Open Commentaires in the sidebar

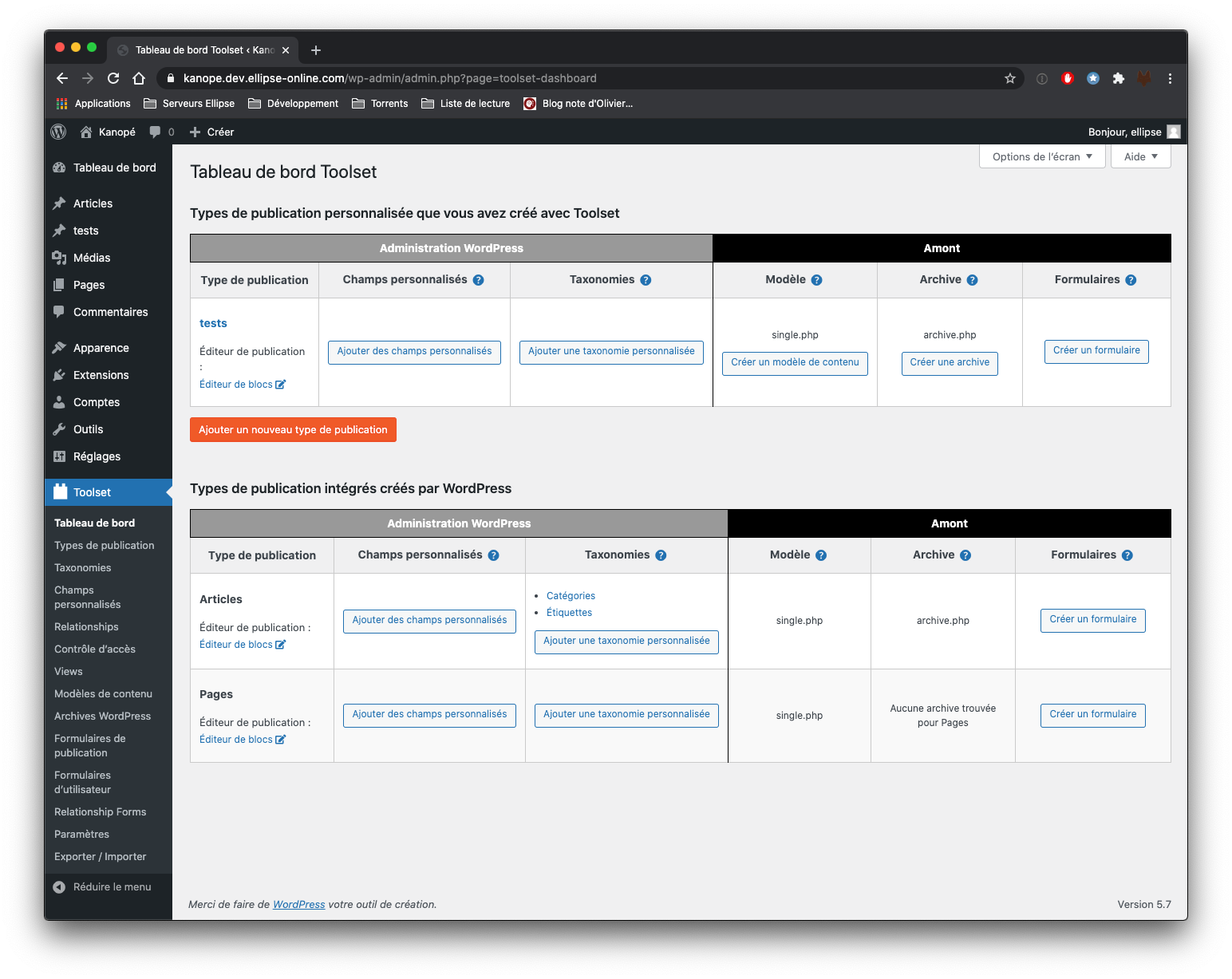109,312
